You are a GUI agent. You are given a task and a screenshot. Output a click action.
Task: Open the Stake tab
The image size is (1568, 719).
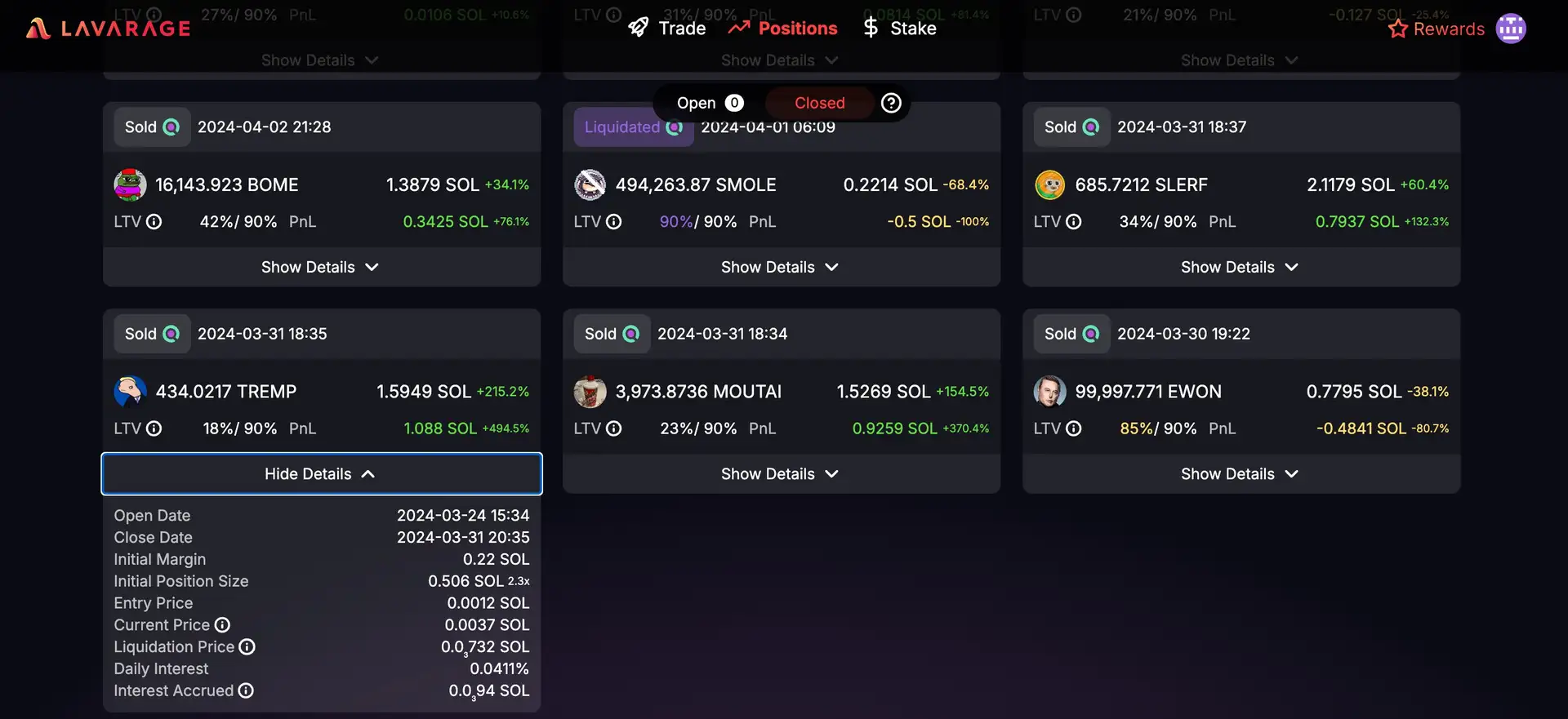(x=899, y=29)
